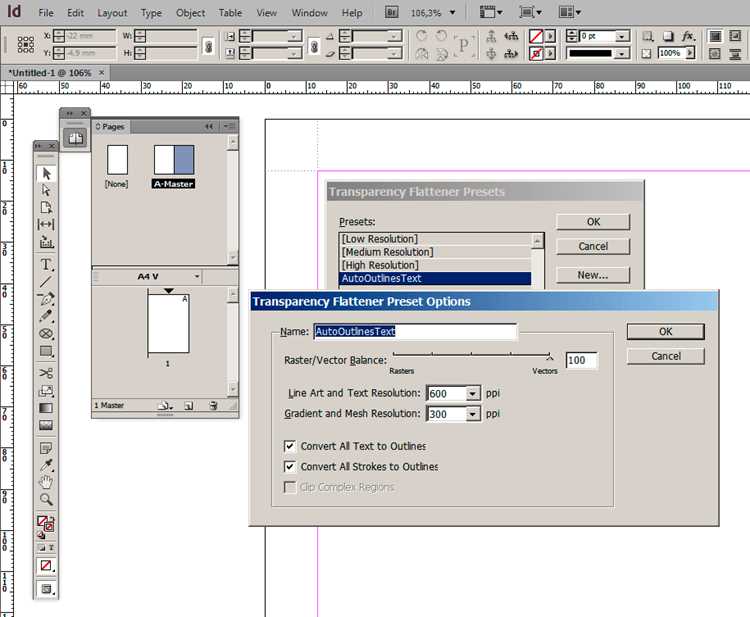Click the Bridge Br icon in menu bar
Screen dimensions: 750x617
click(x=391, y=12)
